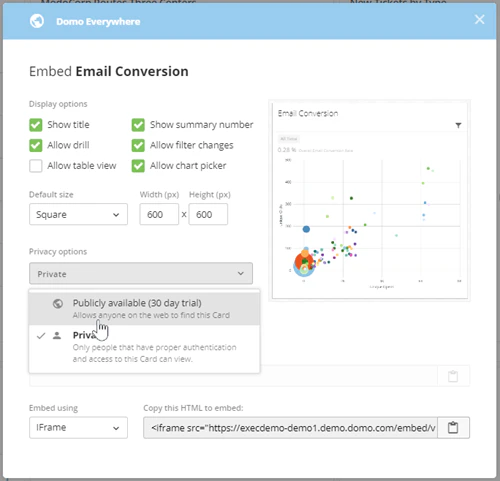Copy embed HTML with clipboard icon
This screenshot has width=500, height=481.
(x=453, y=427)
